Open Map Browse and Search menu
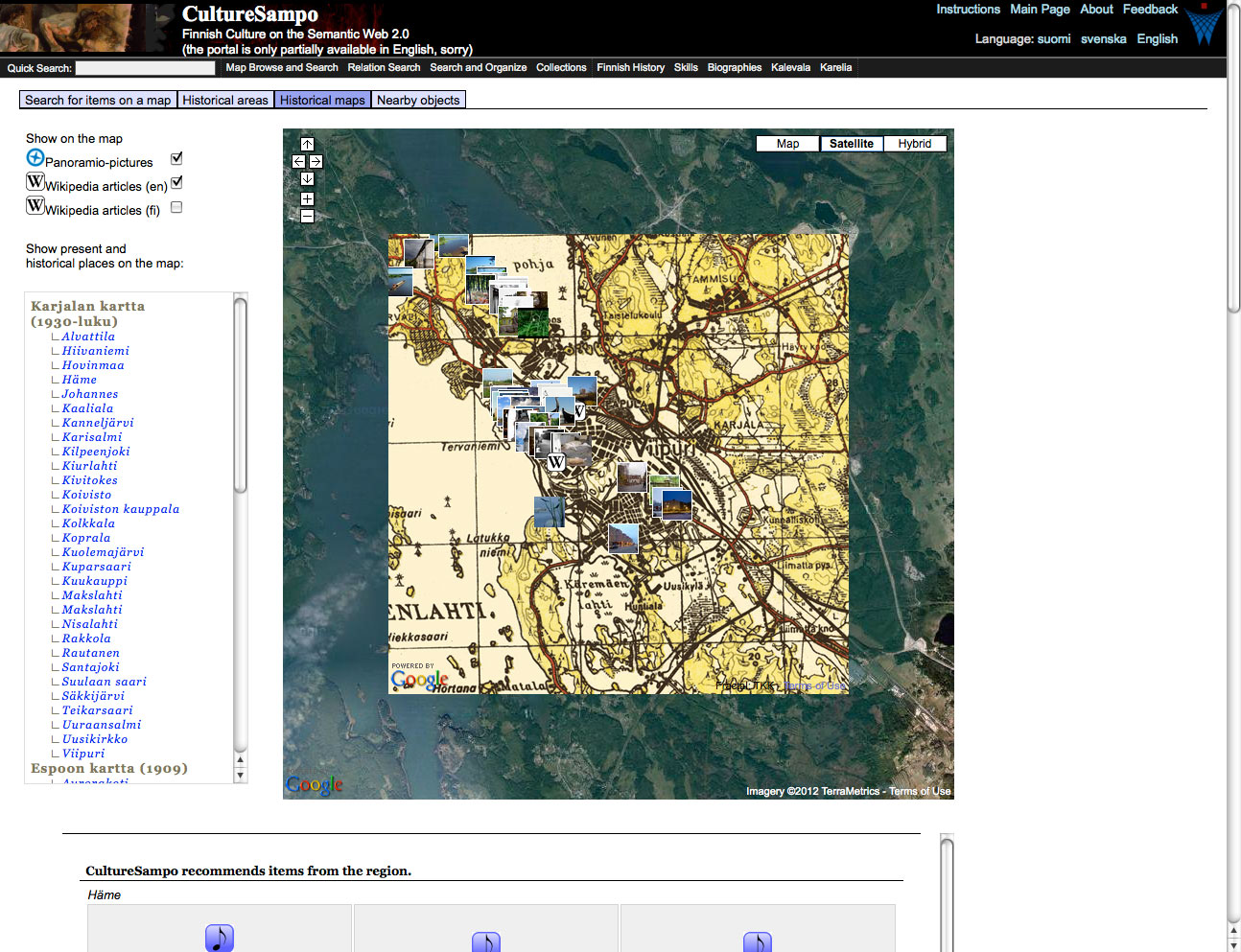Image resolution: width=1241 pixels, height=952 pixels. pos(282,68)
